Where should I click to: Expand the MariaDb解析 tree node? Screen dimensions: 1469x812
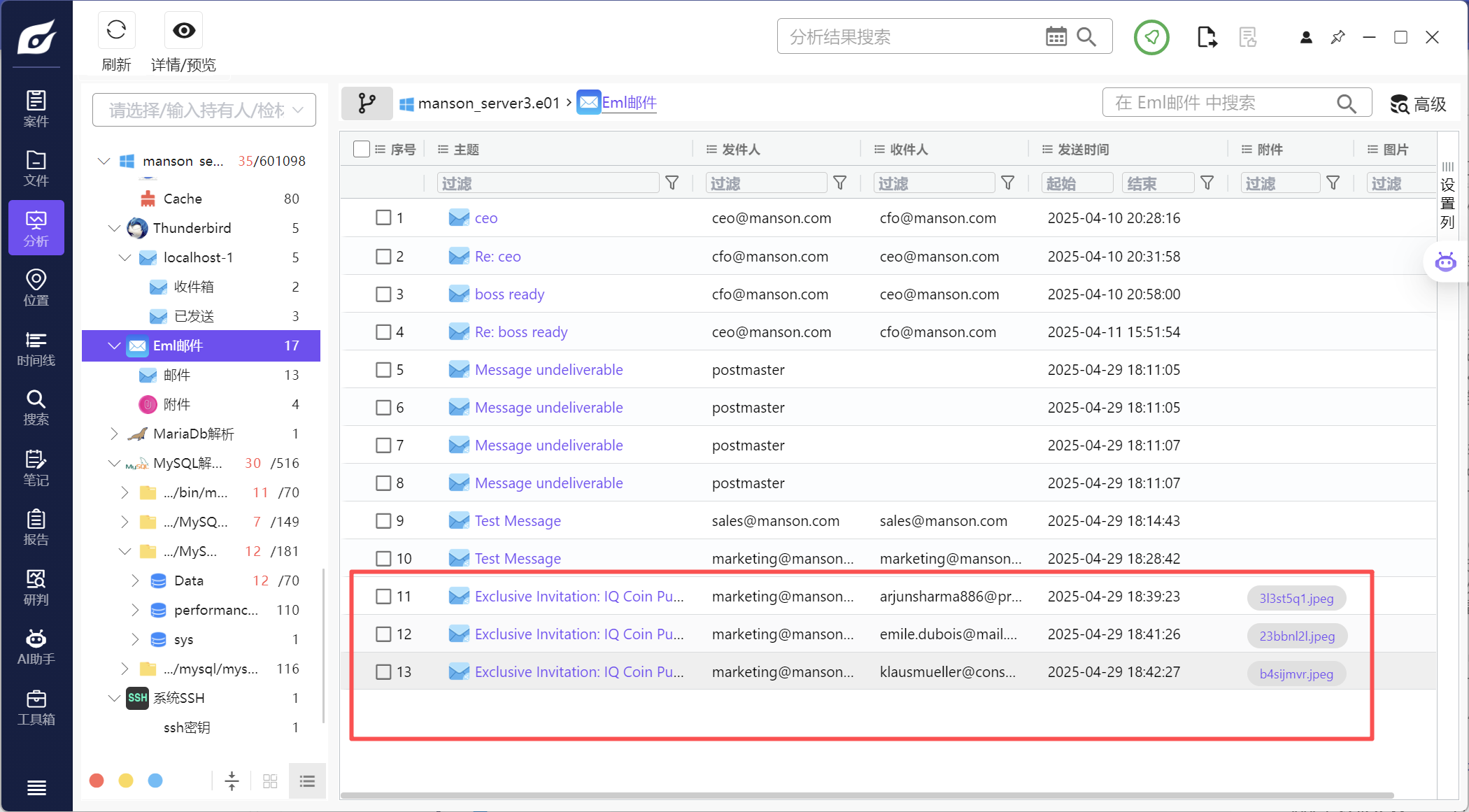[x=114, y=434]
